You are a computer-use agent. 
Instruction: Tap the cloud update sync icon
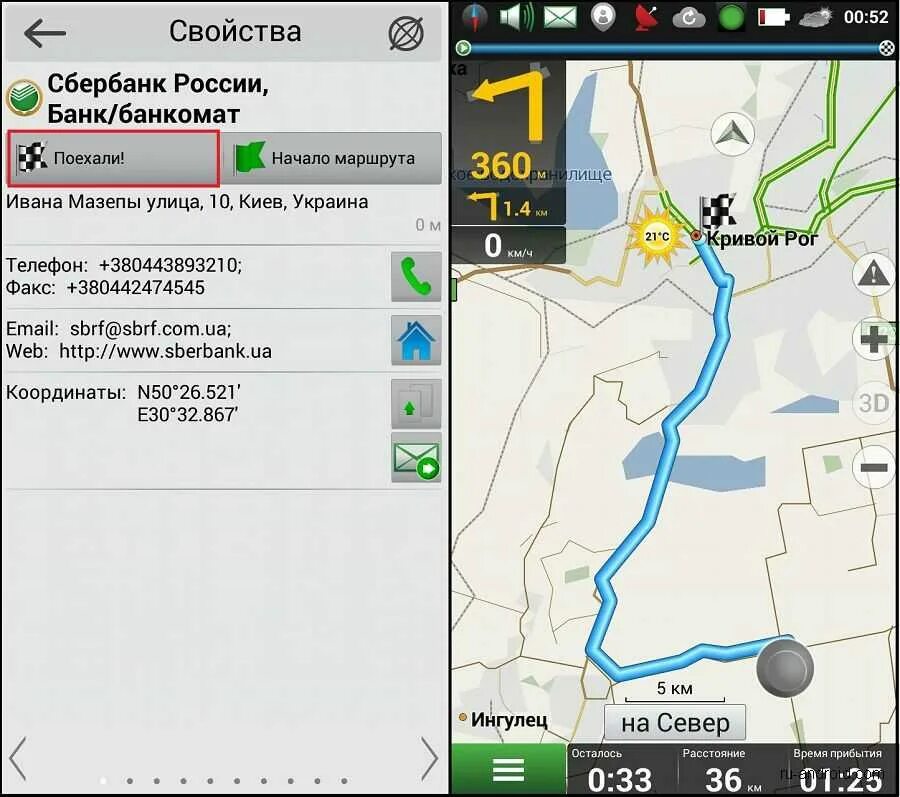pyautogui.click(x=689, y=18)
